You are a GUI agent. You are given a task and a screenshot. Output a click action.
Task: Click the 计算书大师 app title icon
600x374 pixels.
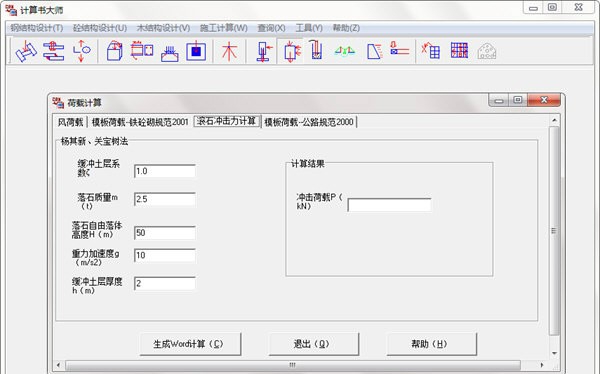[x=11, y=10]
